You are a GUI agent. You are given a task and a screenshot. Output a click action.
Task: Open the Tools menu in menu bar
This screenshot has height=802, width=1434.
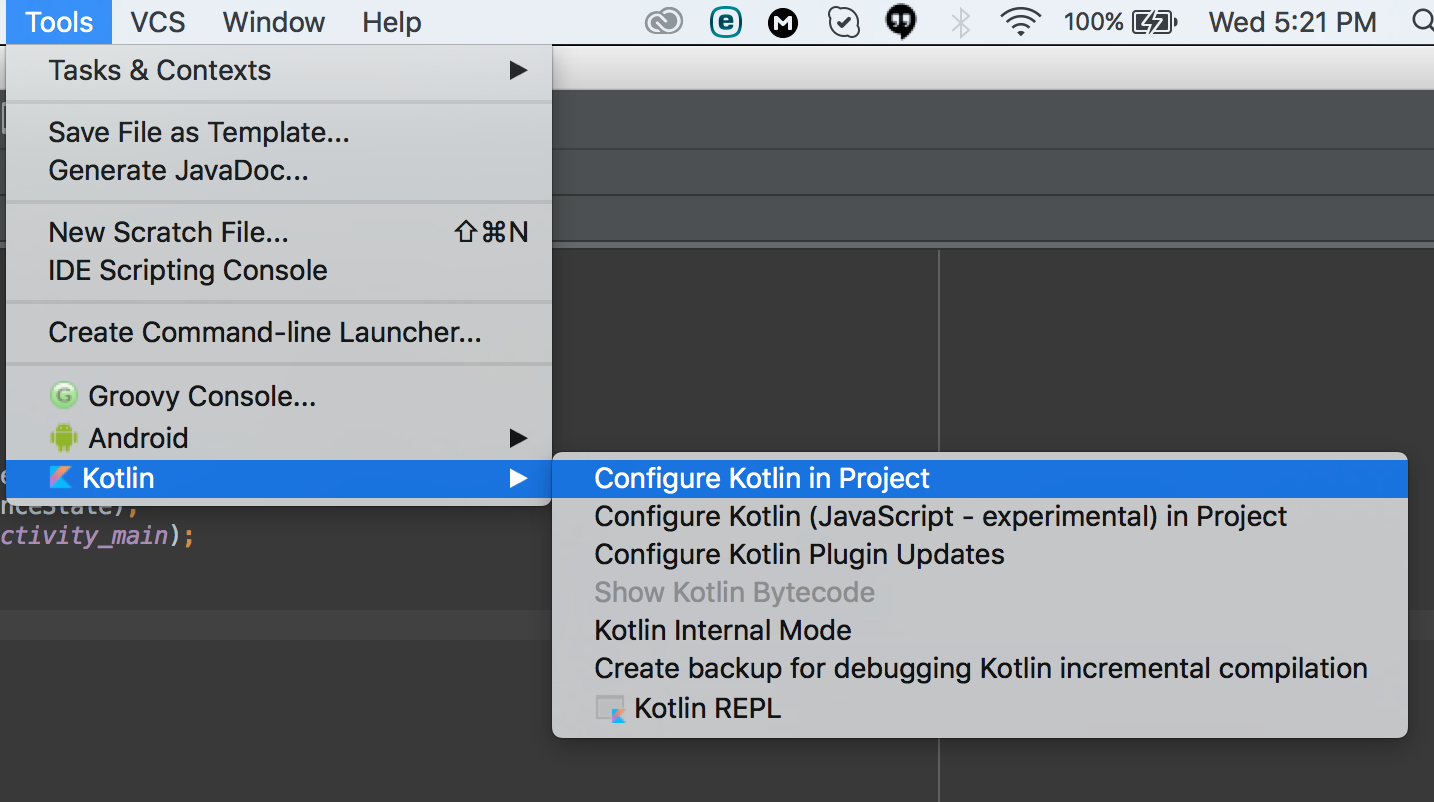[x=59, y=22]
